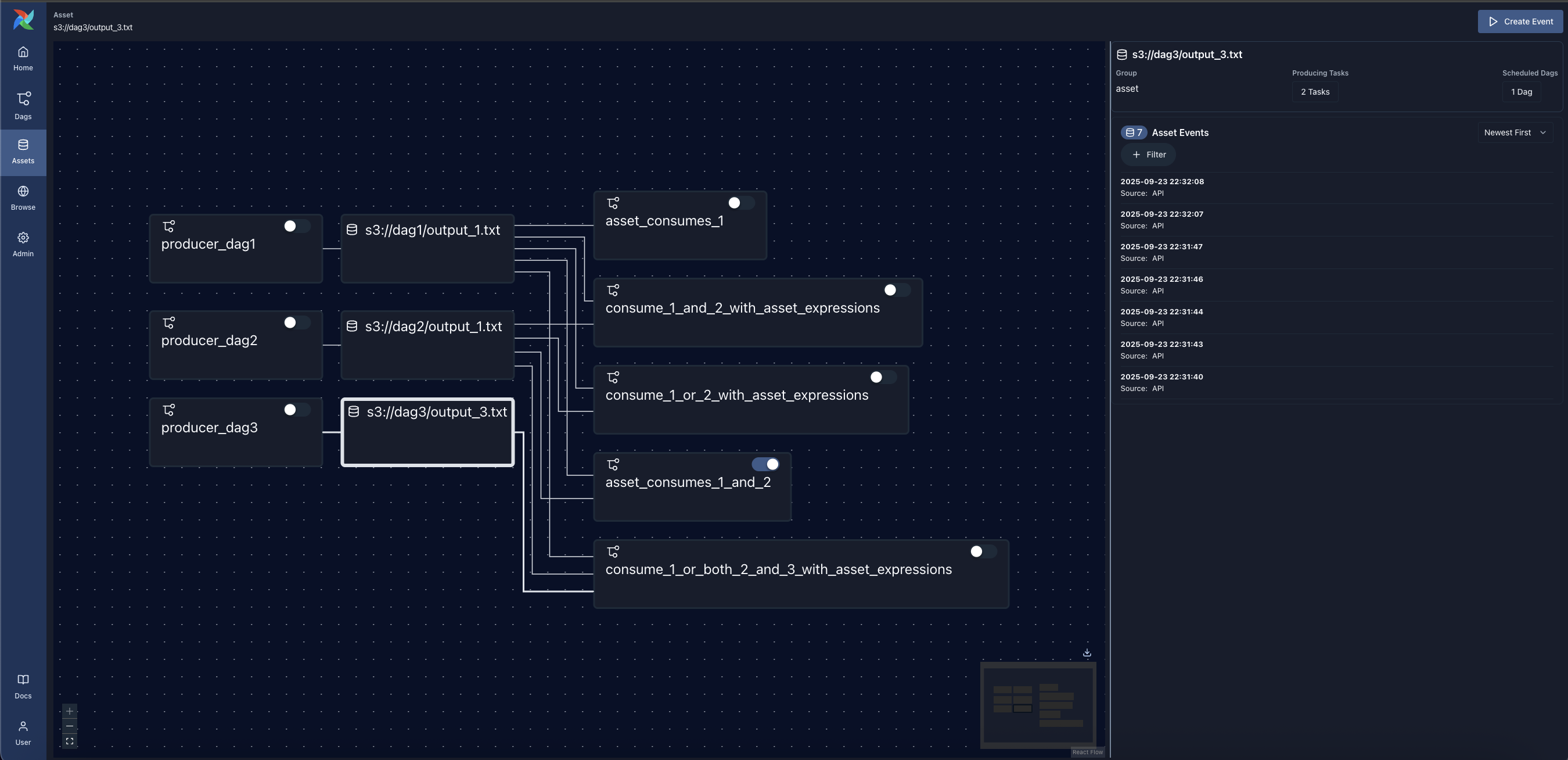
Task: Open the 1 Dag scheduled dags link
Action: pos(1521,91)
